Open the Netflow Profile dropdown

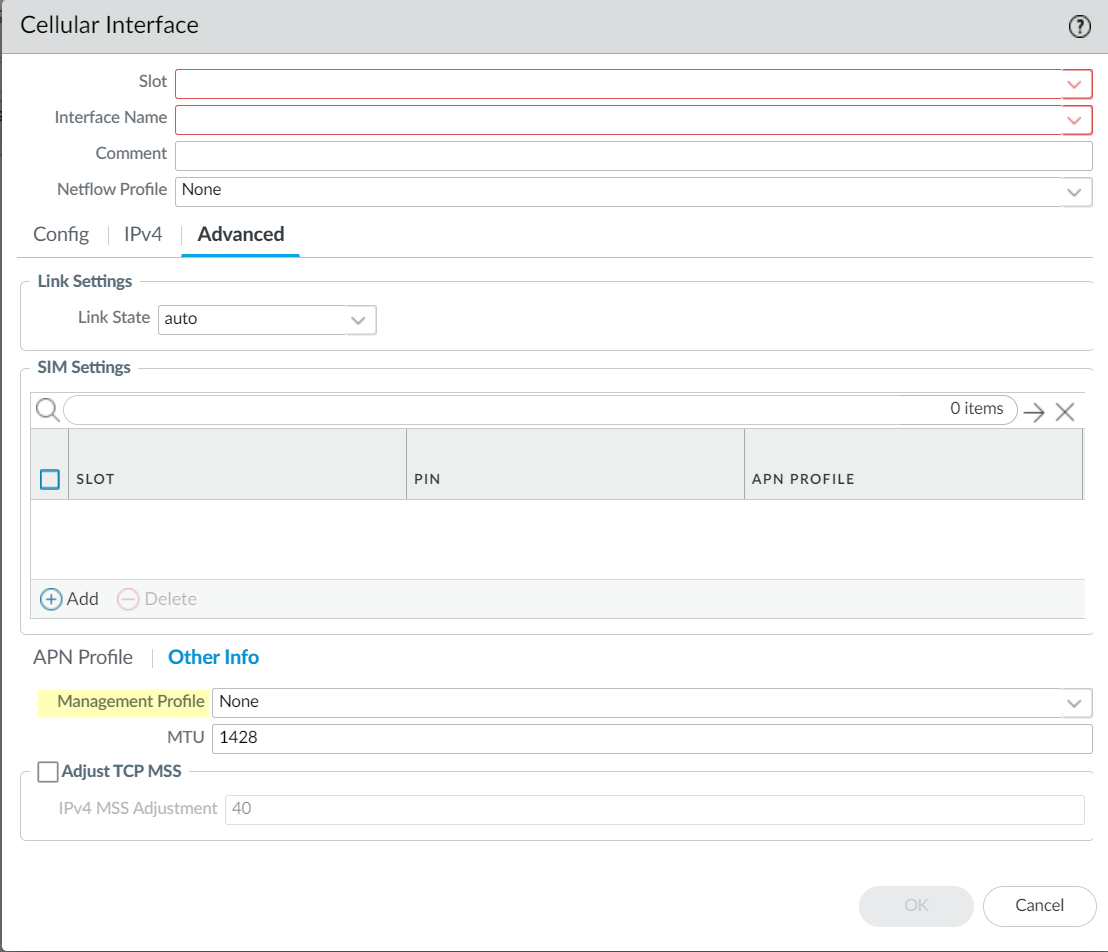1075,192
